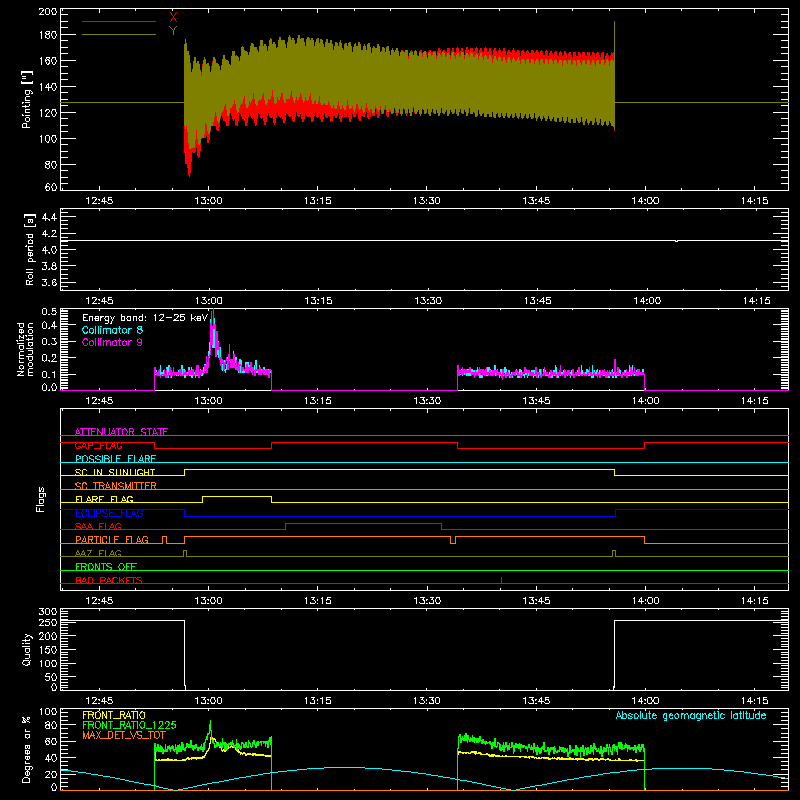Viewport: 800px width, 800px height.
Task: Click the 0.5 value on modulation axis
Action: tap(49, 311)
